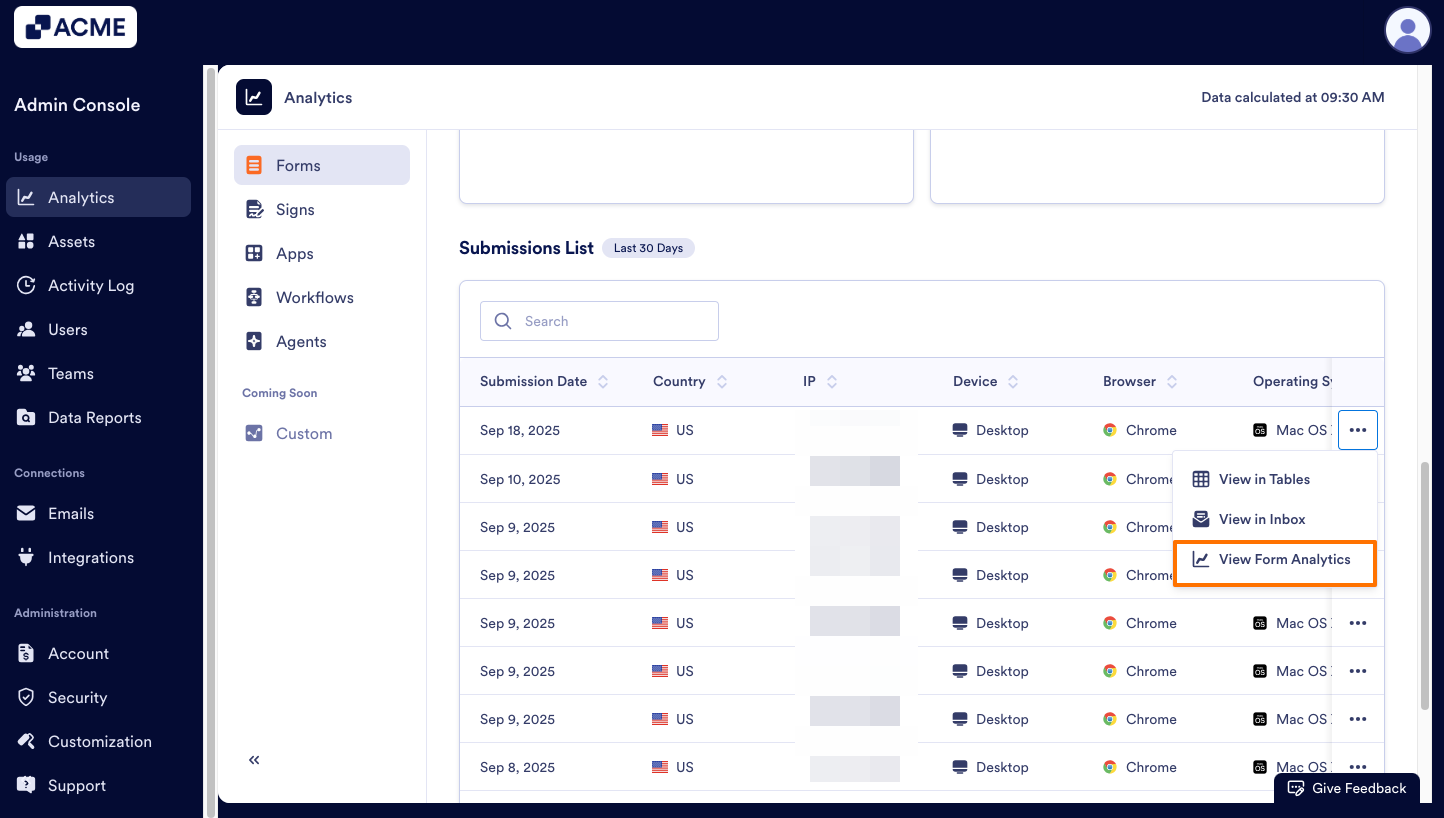Switch to the Signs tab
This screenshot has width=1444, height=818.
(x=294, y=209)
